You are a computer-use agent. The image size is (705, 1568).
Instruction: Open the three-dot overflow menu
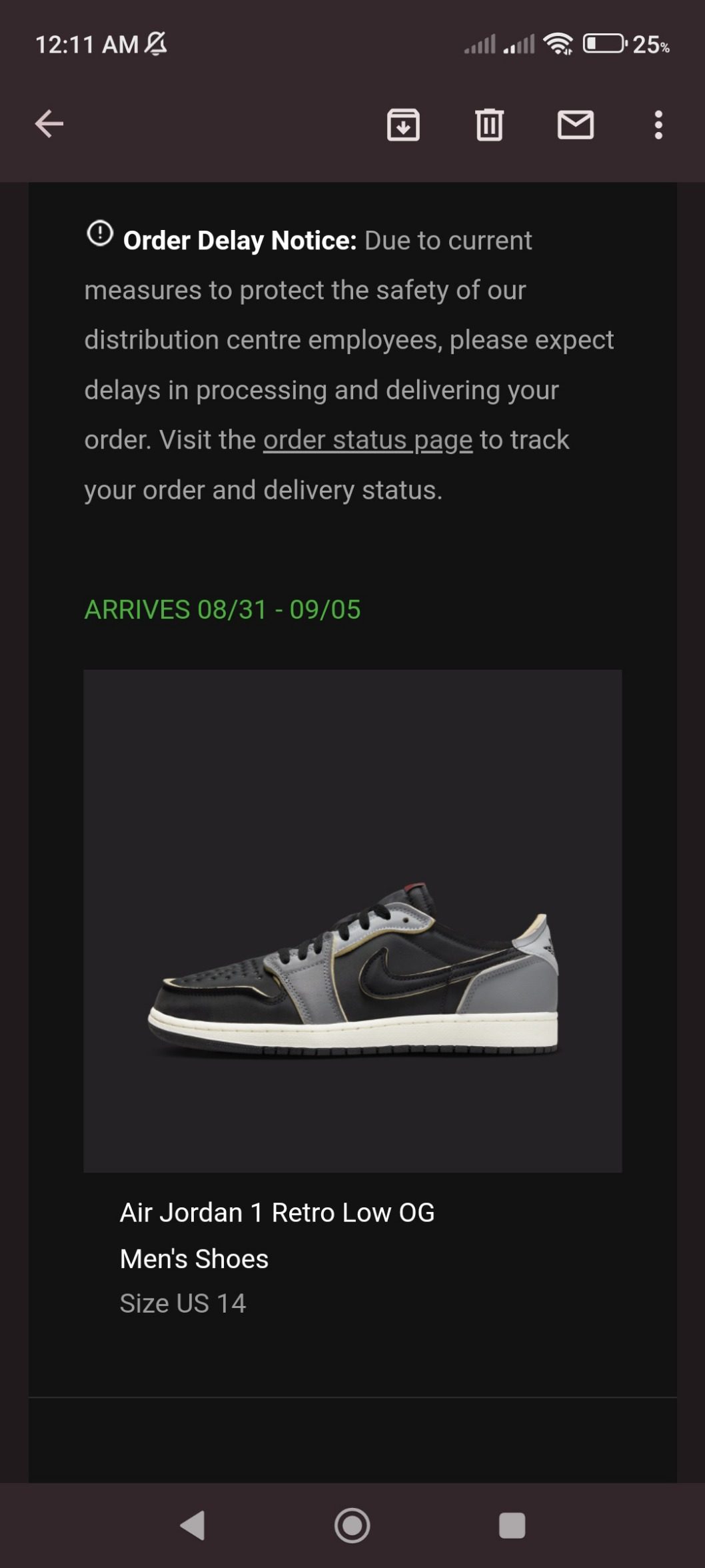[658, 125]
